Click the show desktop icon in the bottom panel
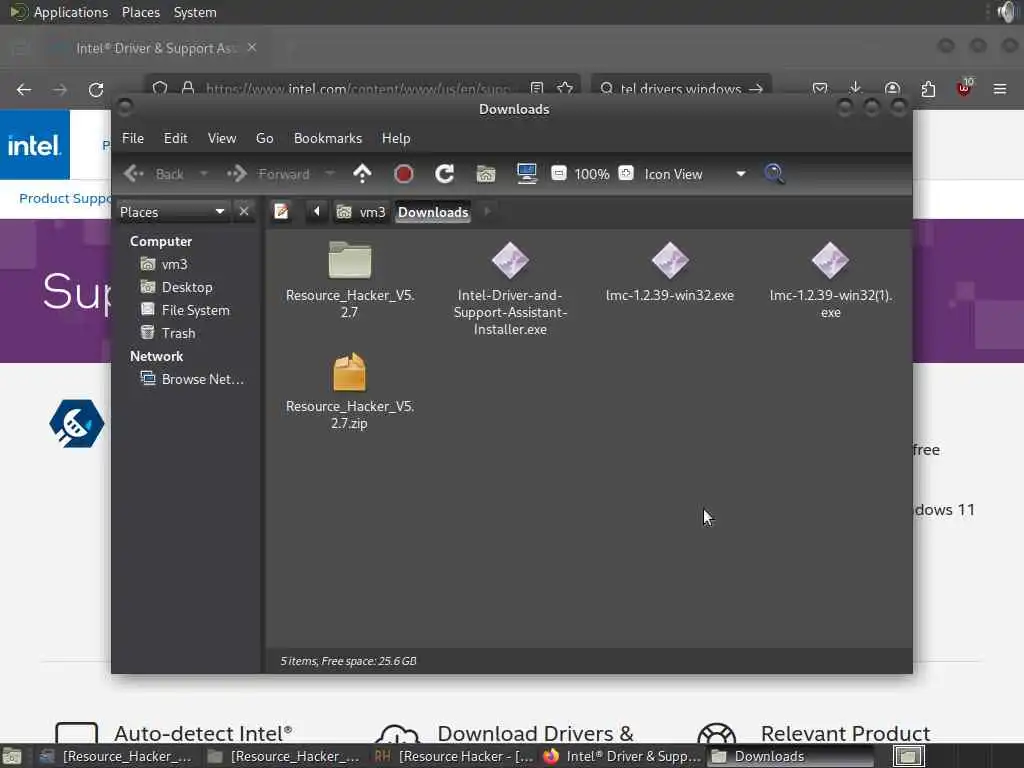Screen dimensions: 1024x768 (x=12, y=756)
